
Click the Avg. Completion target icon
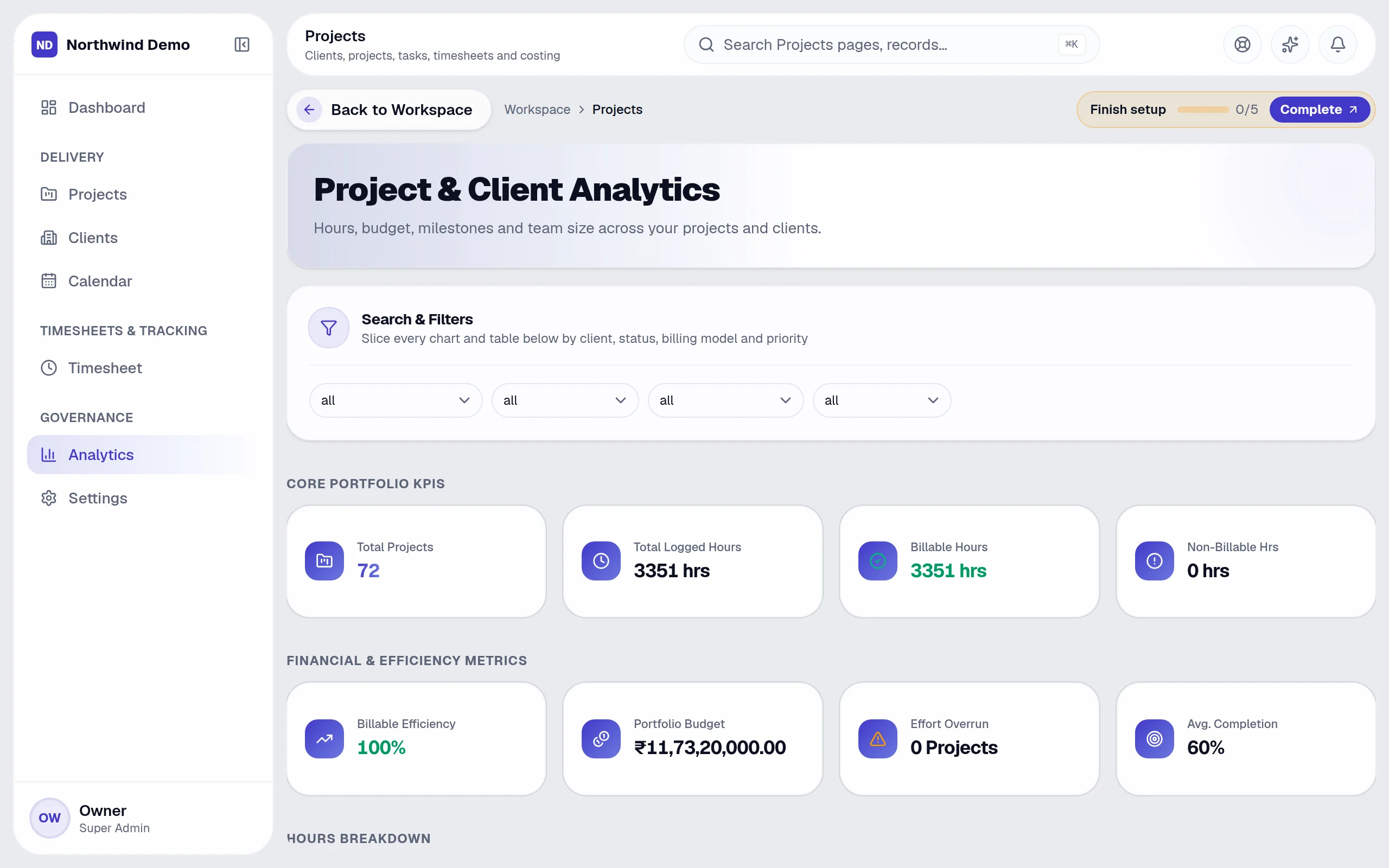pos(1154,739)
